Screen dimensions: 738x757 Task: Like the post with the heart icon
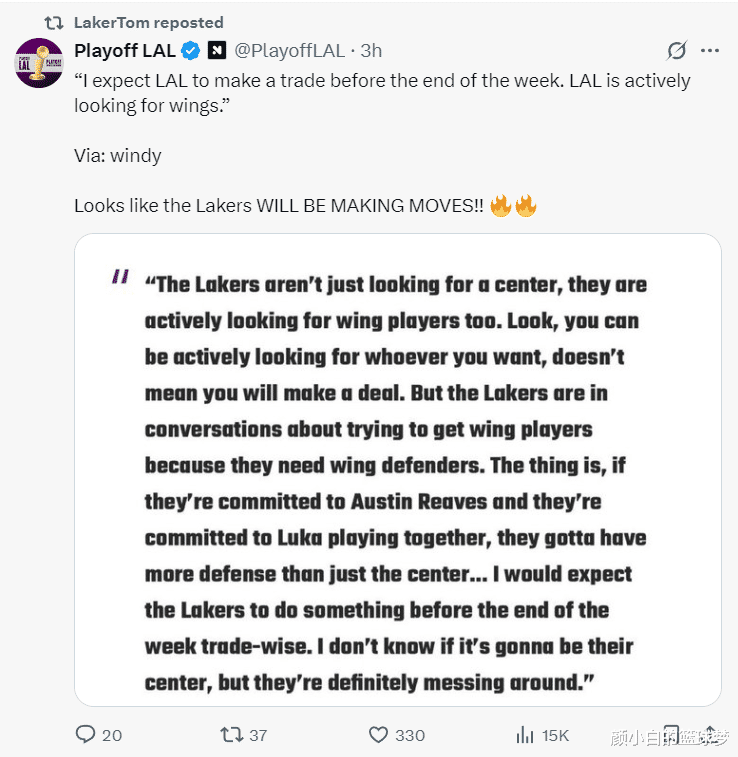(x=378, y=735)
